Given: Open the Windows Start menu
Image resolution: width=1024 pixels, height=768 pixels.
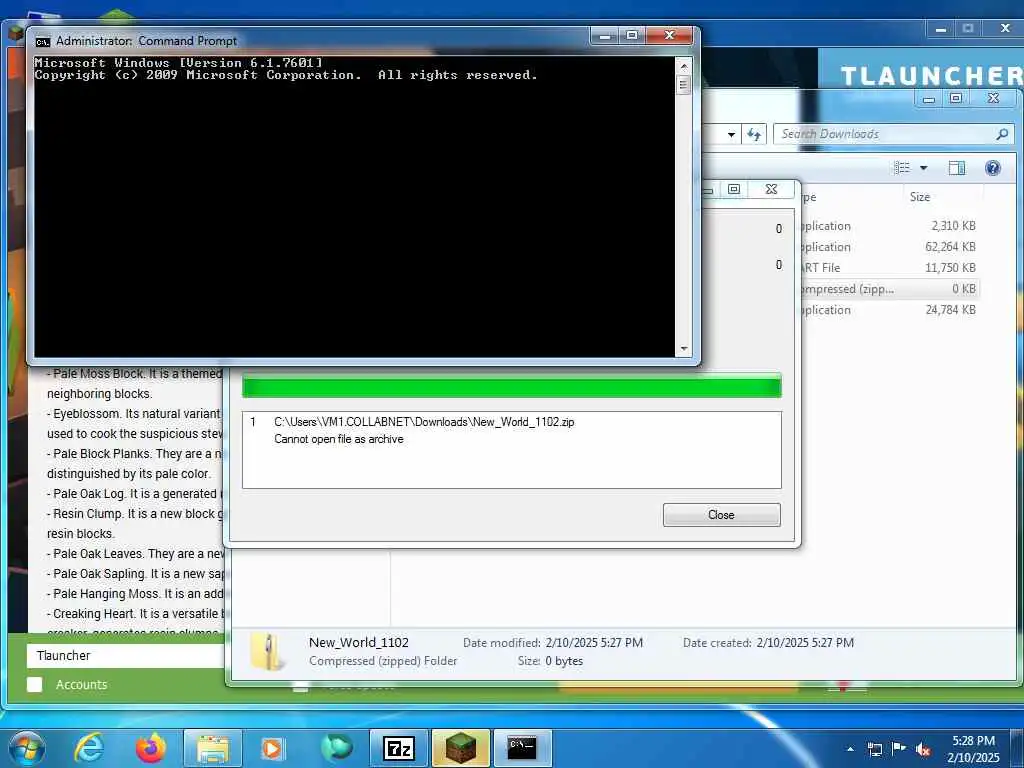Looking at the screenshot, I should [x=26, y=748].
